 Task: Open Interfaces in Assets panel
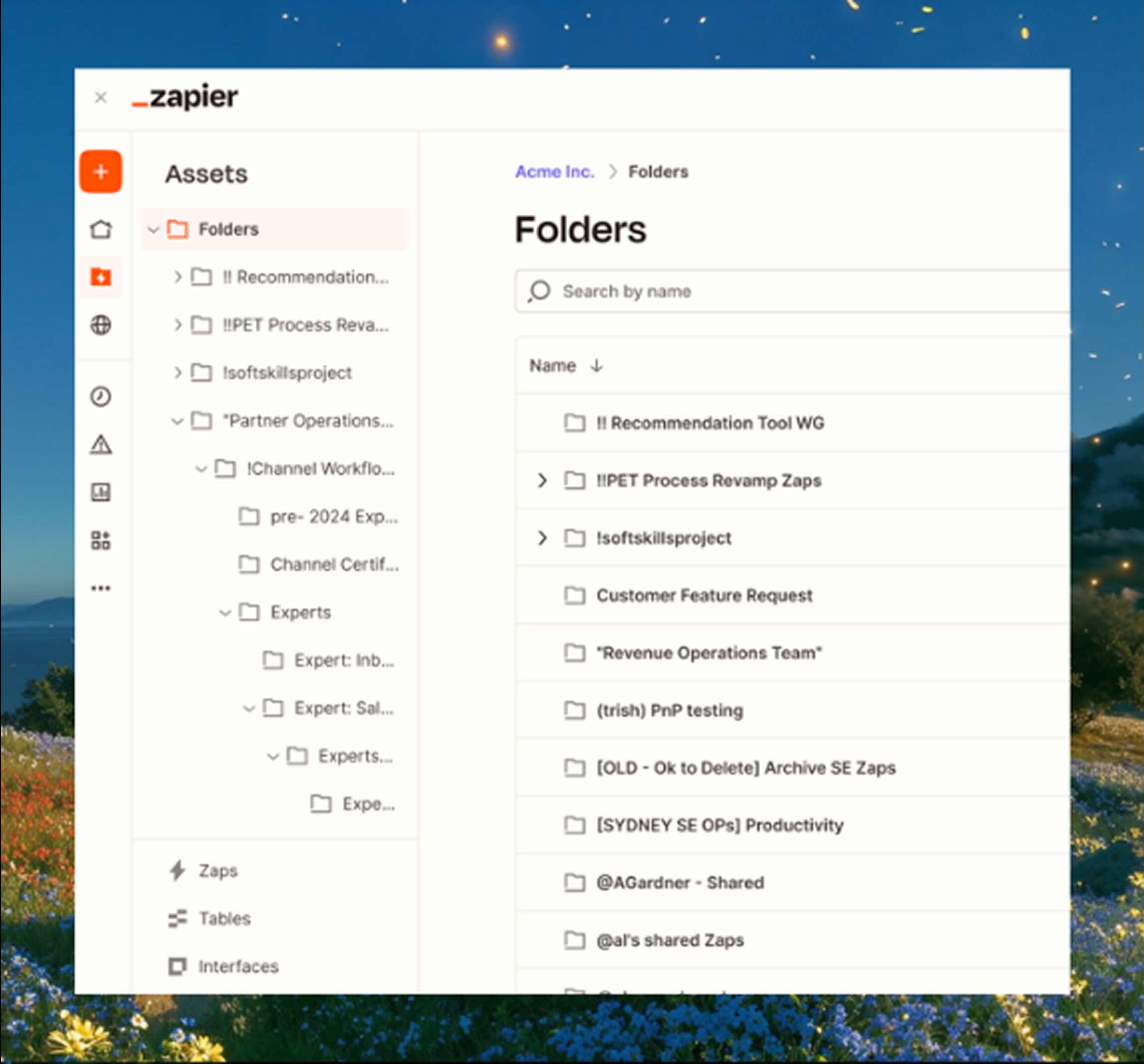[x=238, y=966]
